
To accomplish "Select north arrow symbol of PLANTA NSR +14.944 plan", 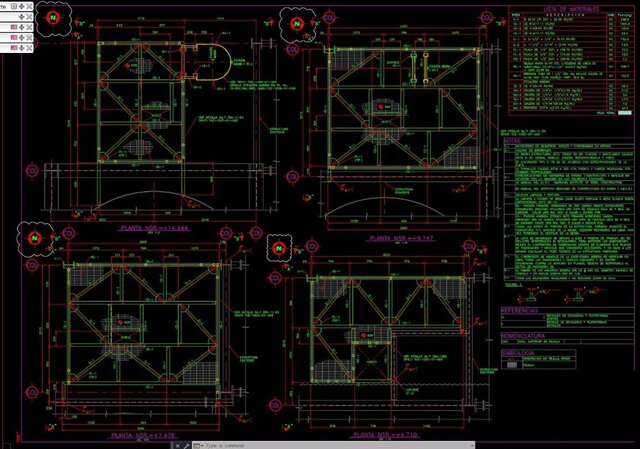I will [53, 18].
